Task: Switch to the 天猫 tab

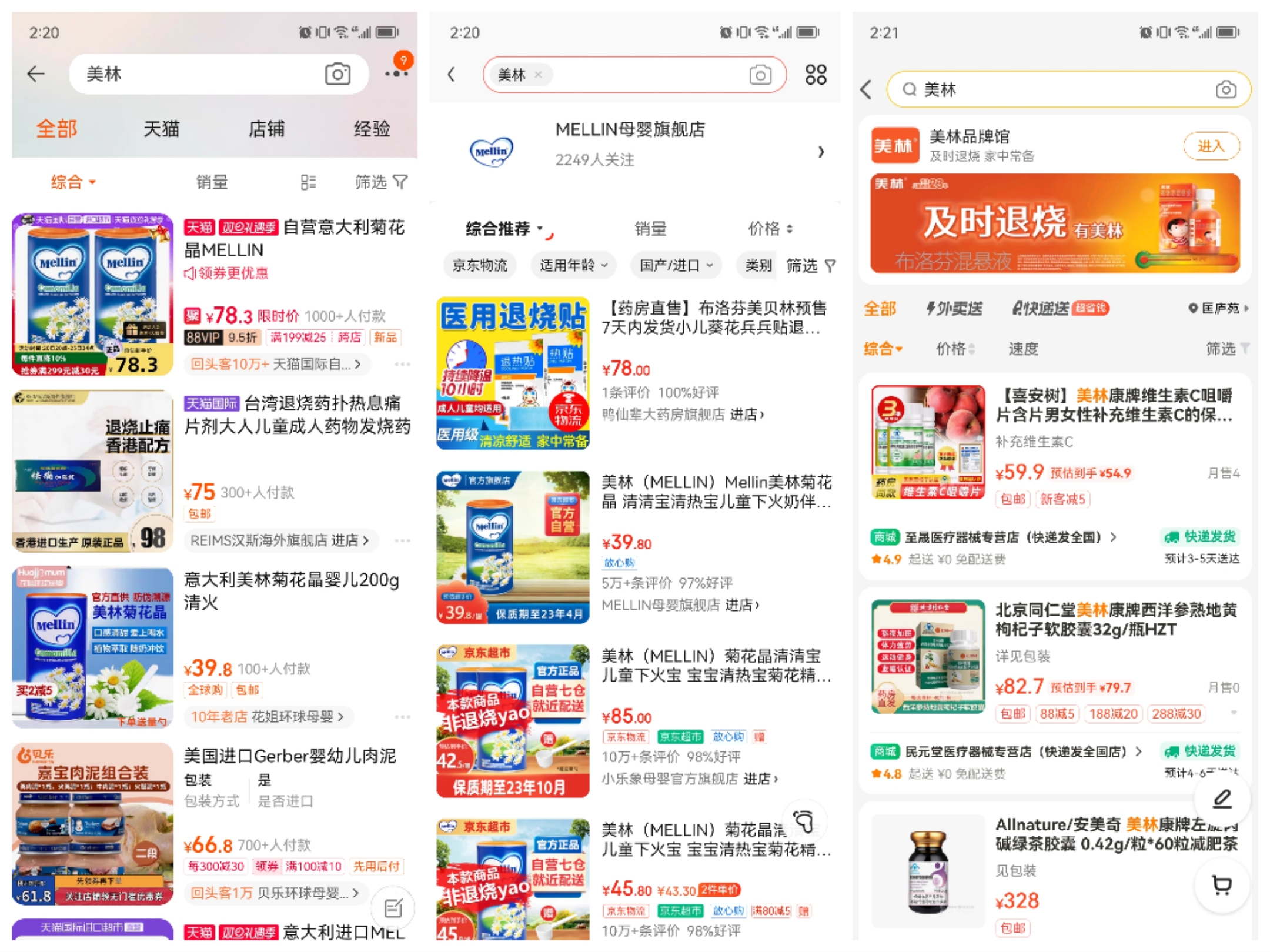Action: (x=161, y=129)
